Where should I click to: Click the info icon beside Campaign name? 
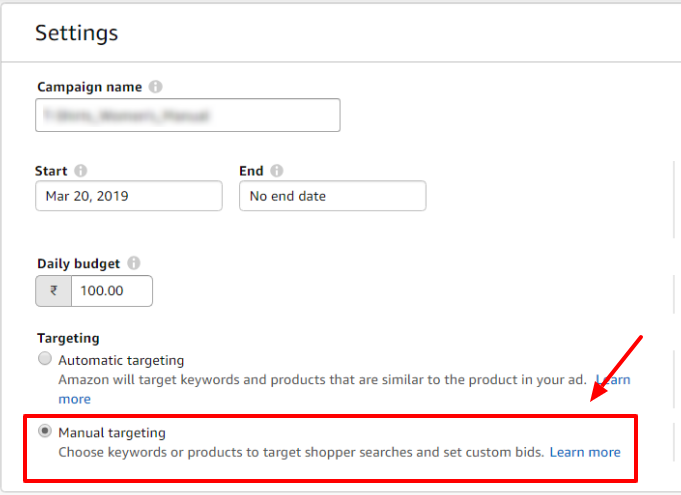coord(155,87)
